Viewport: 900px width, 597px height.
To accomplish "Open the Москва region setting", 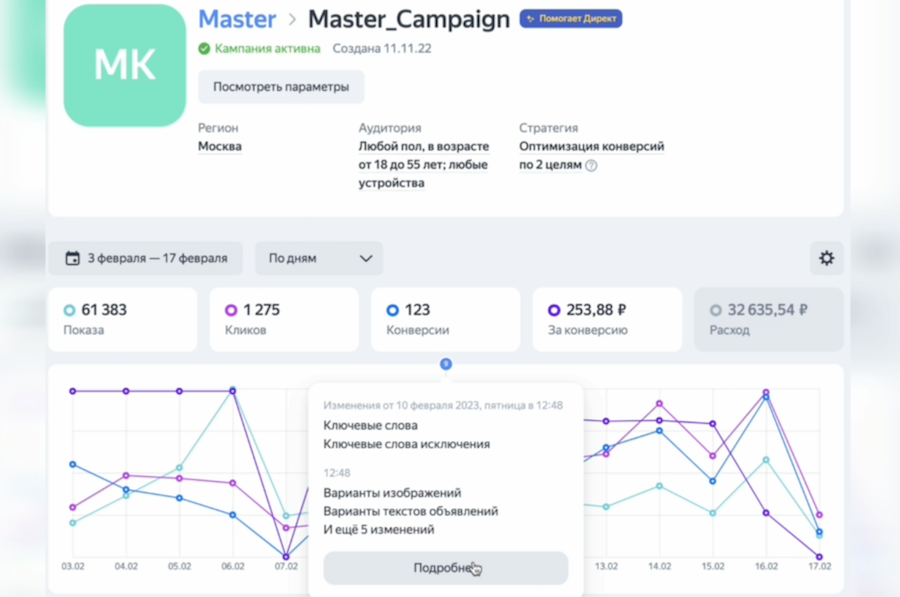I will pos(219,147).
